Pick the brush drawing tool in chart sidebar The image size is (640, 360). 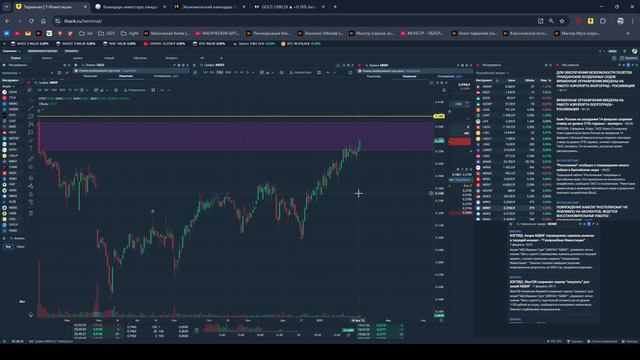coord(31,141)
